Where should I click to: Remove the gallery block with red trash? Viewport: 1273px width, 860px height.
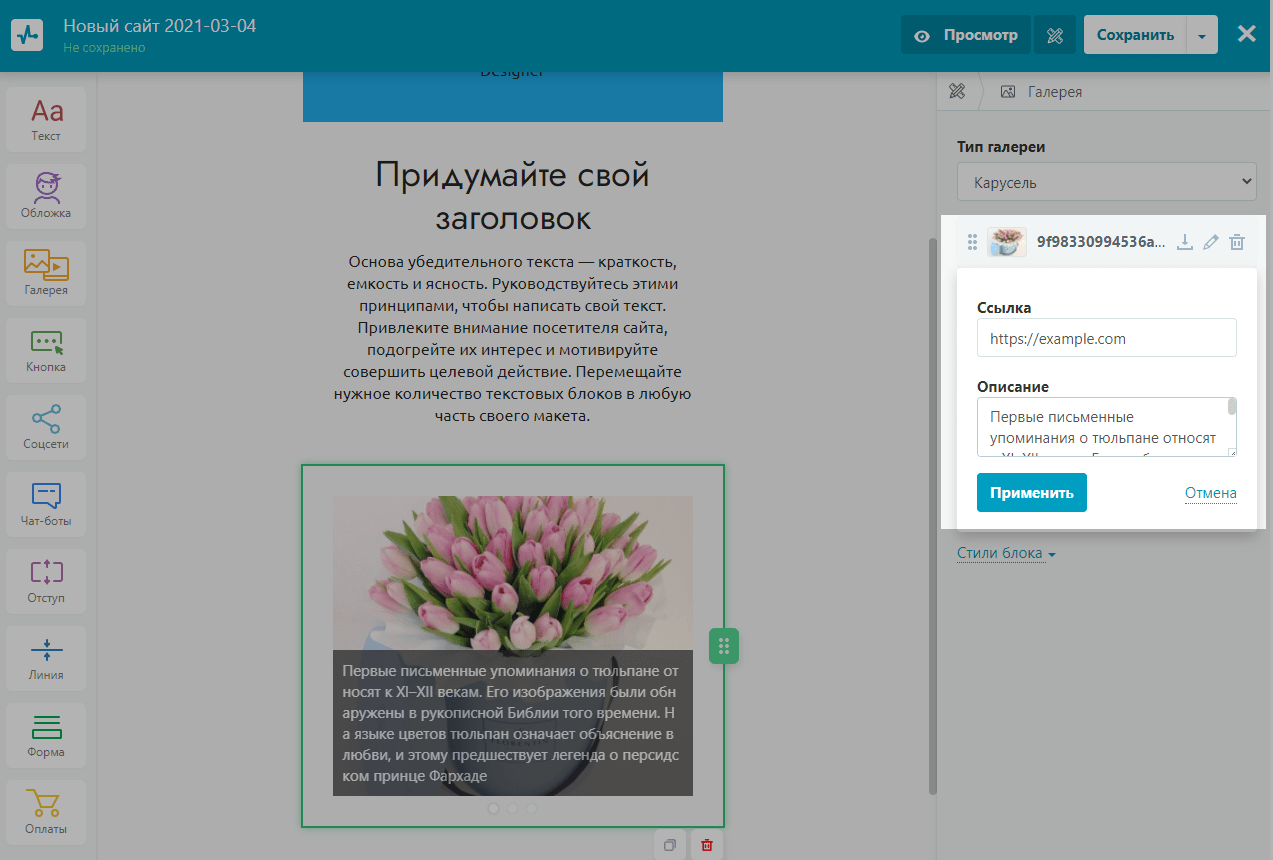(x=707, y=845)
